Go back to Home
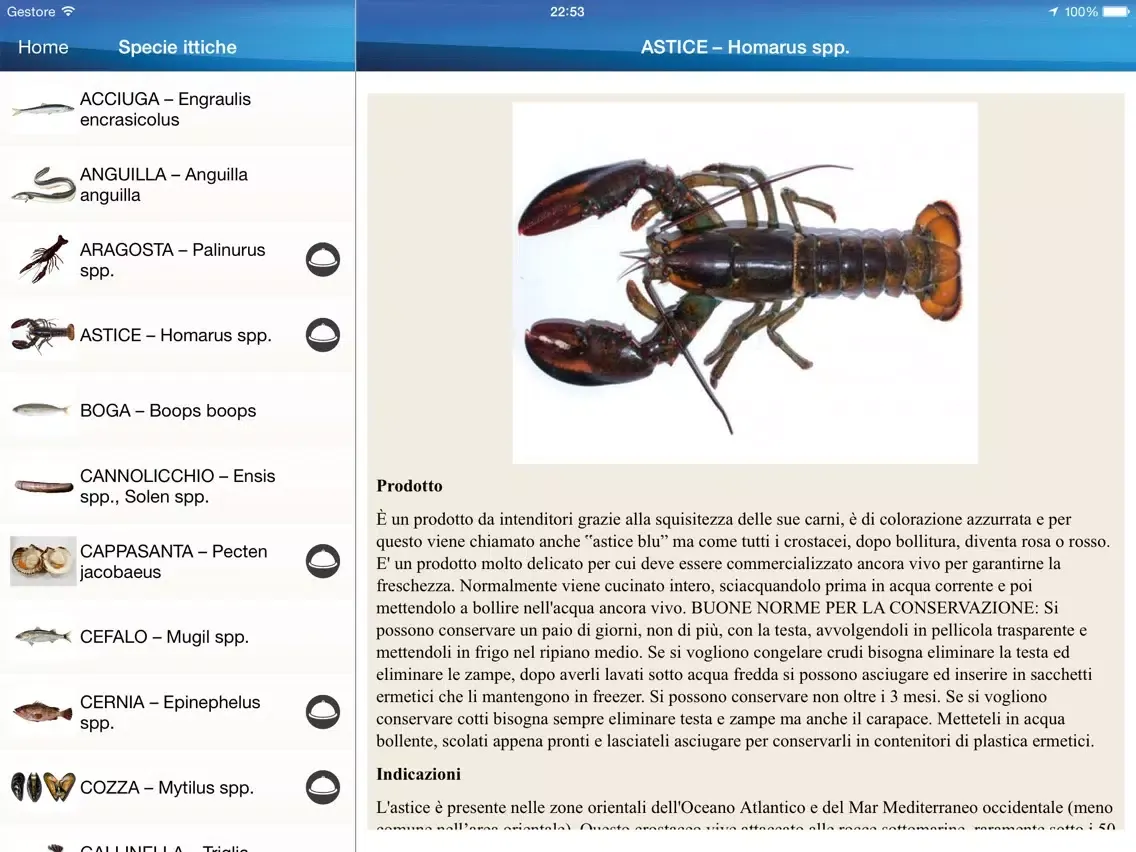The width and height of the screenshot is (1136, 852). coord(43,47)
